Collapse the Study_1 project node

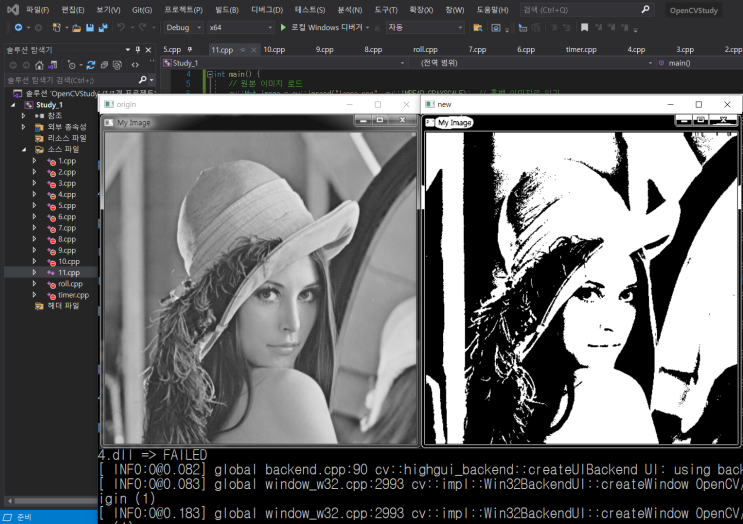click(13, 105)
